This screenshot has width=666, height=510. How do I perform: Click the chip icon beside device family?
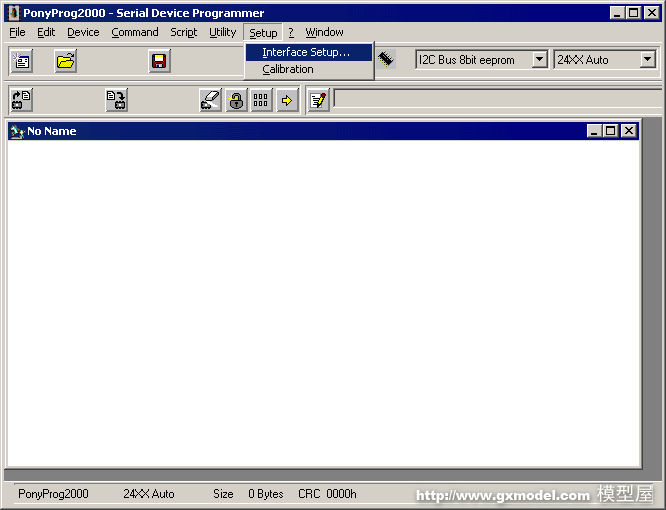point(387,60)
